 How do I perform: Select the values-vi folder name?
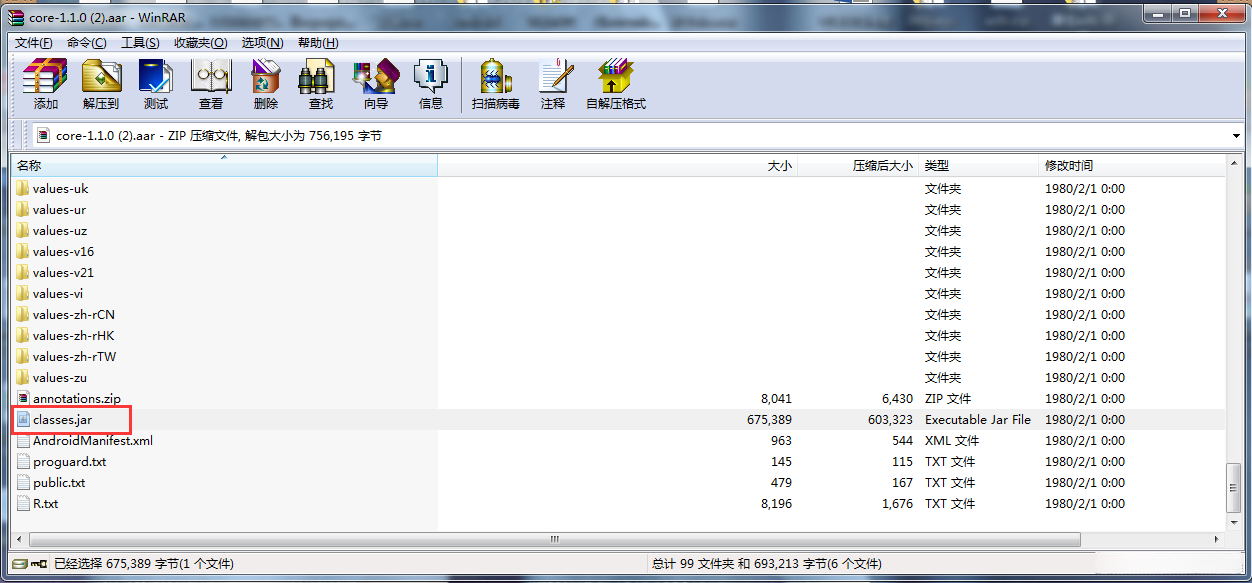click(58, 294)
